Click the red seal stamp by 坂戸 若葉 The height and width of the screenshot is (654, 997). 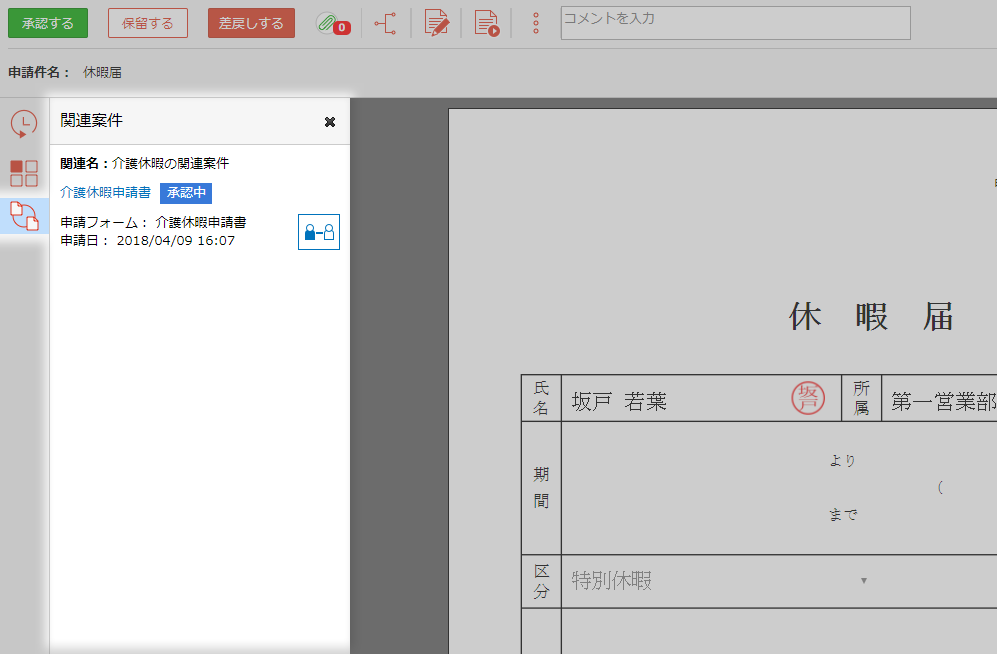point(808,399)
